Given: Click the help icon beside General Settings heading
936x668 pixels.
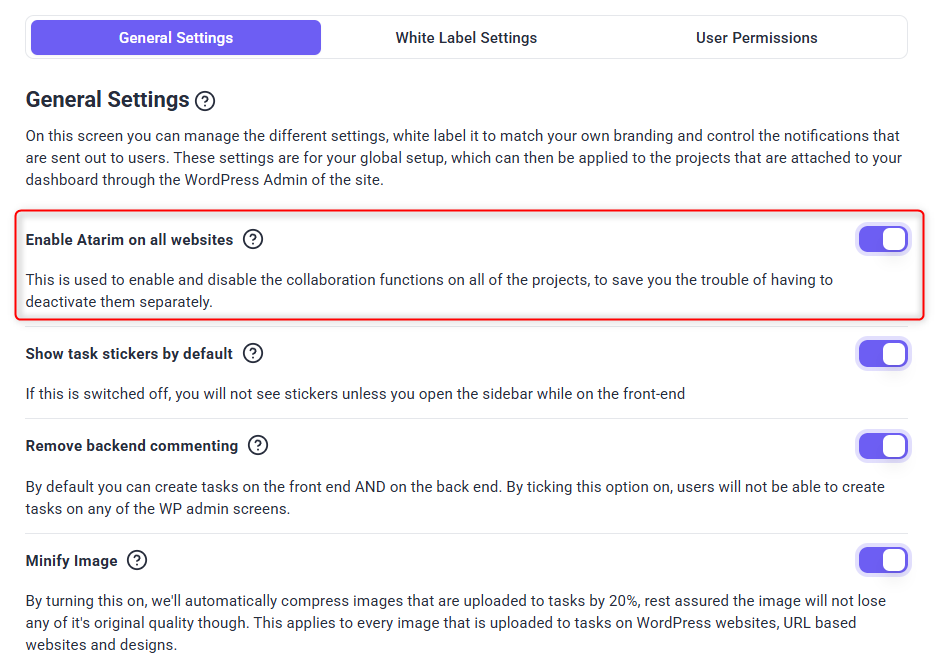Looking at the screenshot, I should [x=205, y=101].
